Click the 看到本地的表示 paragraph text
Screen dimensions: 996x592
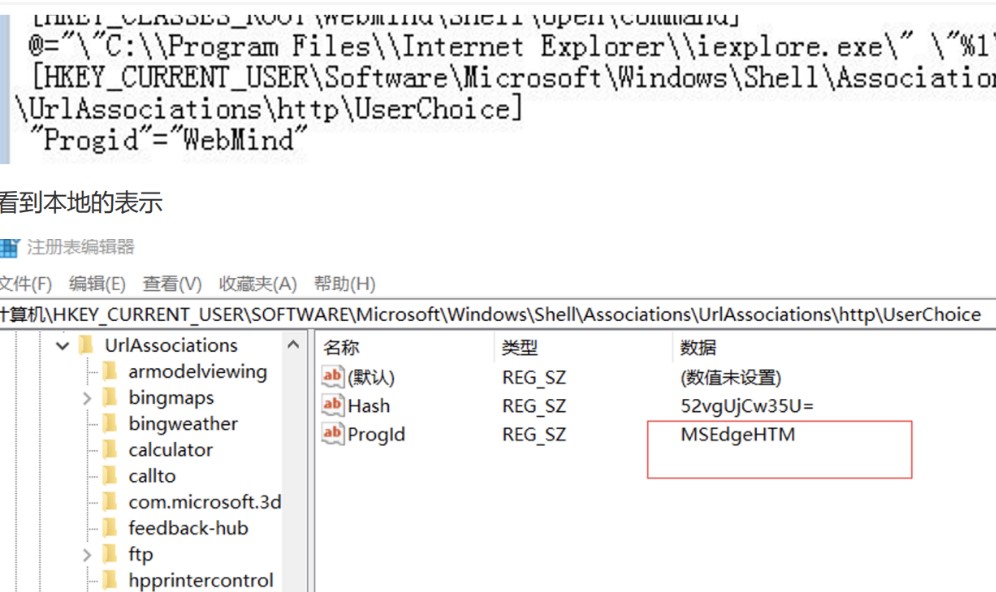click(81, 203)
